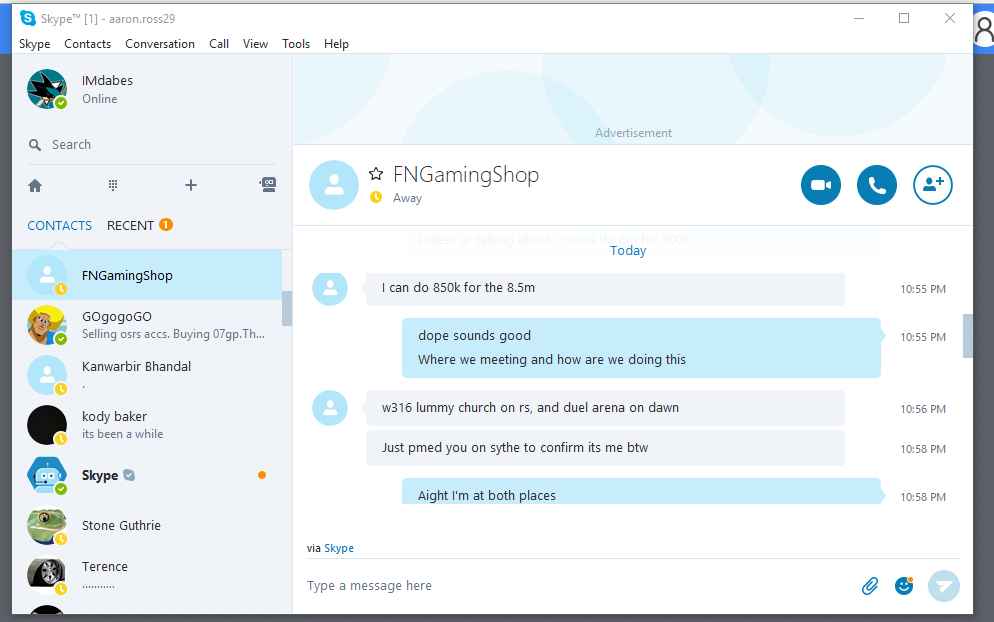Viewport: 994px width, 622px height.
Task: Click the 'Aight I'm at both places' message
Action: tap(641, 492)
